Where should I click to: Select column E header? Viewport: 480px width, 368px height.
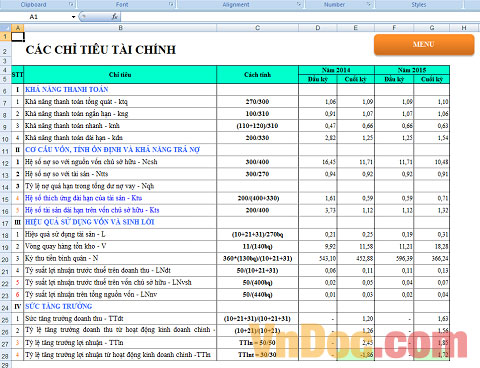click(356, 28)
